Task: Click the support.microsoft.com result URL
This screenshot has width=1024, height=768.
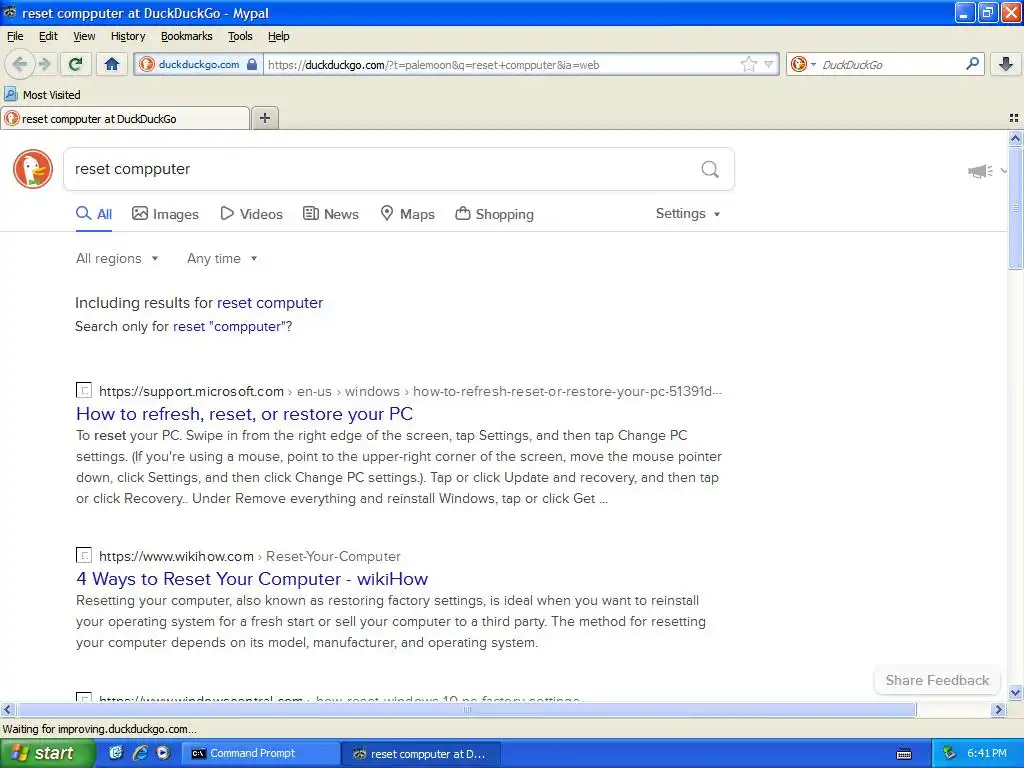Action: (x=410, y=392)
